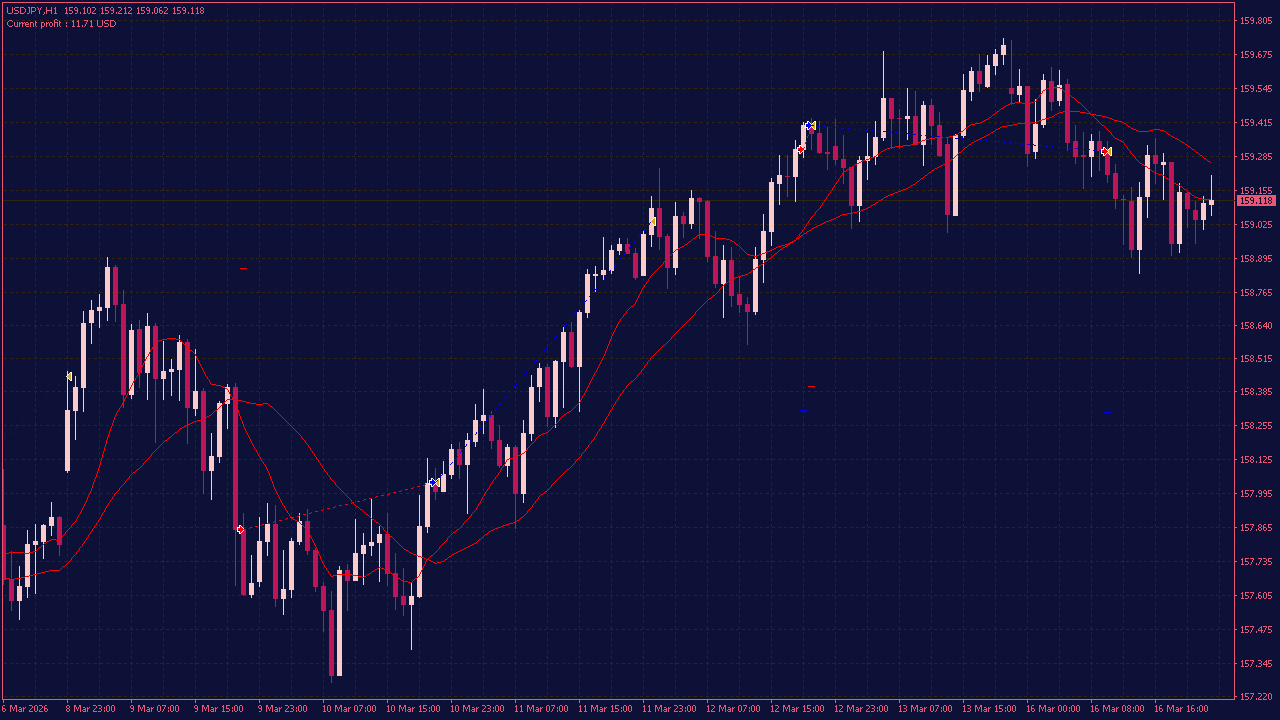The width and height of the screenshot is (1280, 720).
Task: Pick the 10 Mar 23:00 time label
Action: tap(477, 709)
